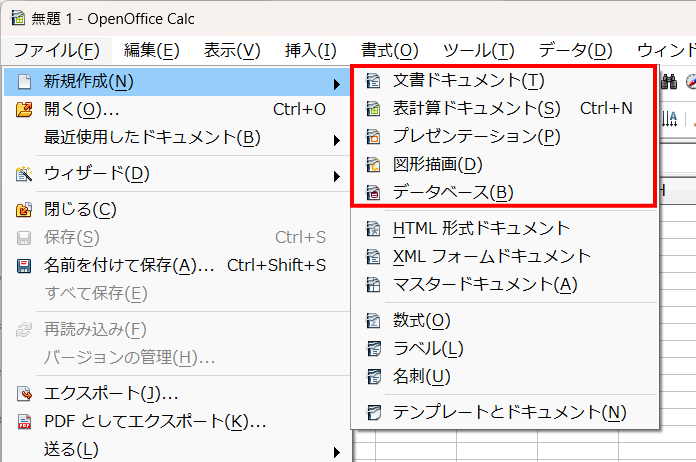This screenshot has height=462, width=696.
Task: Click the PDF icon beside PDF としてエクスポート
Action: pyautogui.click(x=24, y=422)
